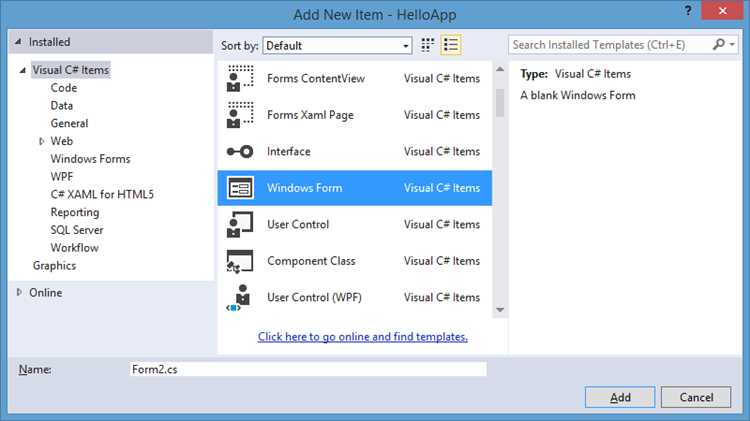Pick the Component Class template icon
This screenshot has height=421, width=750.
240,261
